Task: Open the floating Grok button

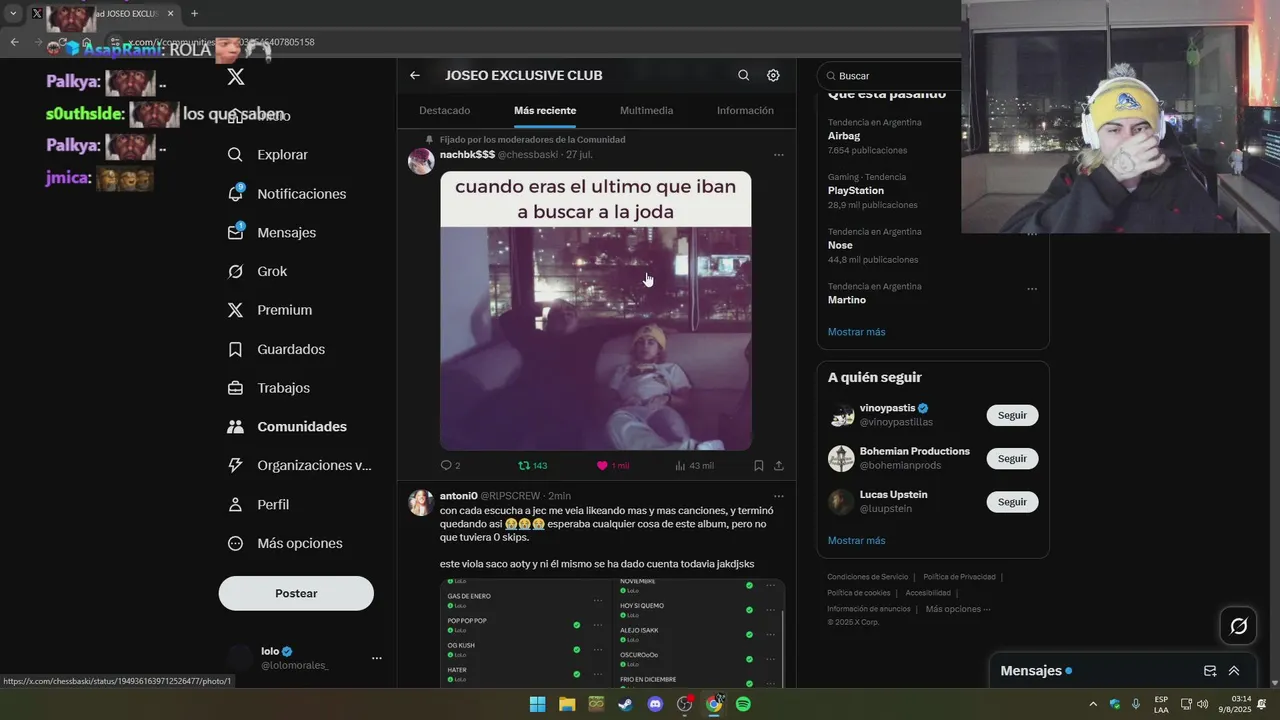Action: point(1238,626)
